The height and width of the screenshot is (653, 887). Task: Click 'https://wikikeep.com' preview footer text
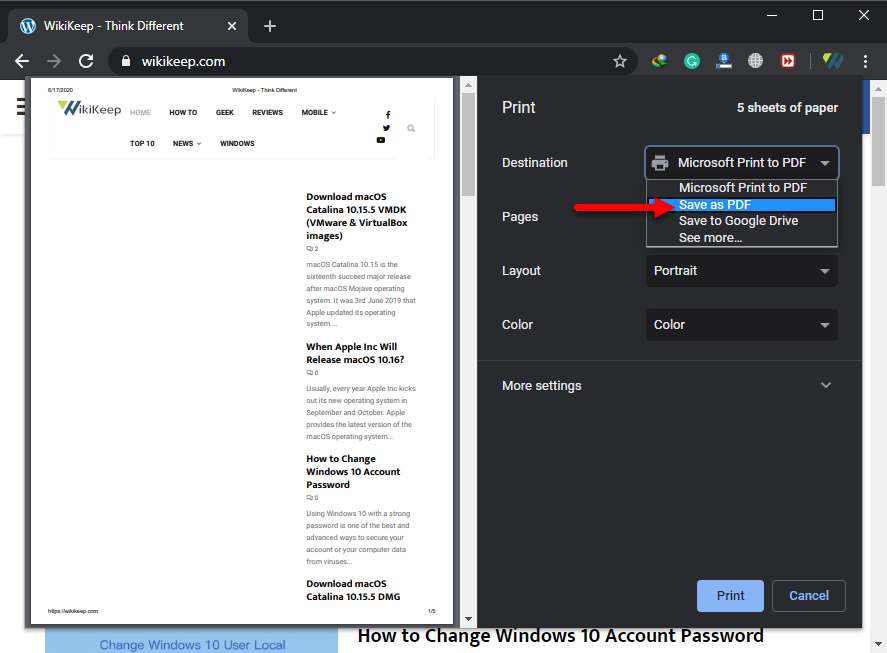tap(73, 611)
